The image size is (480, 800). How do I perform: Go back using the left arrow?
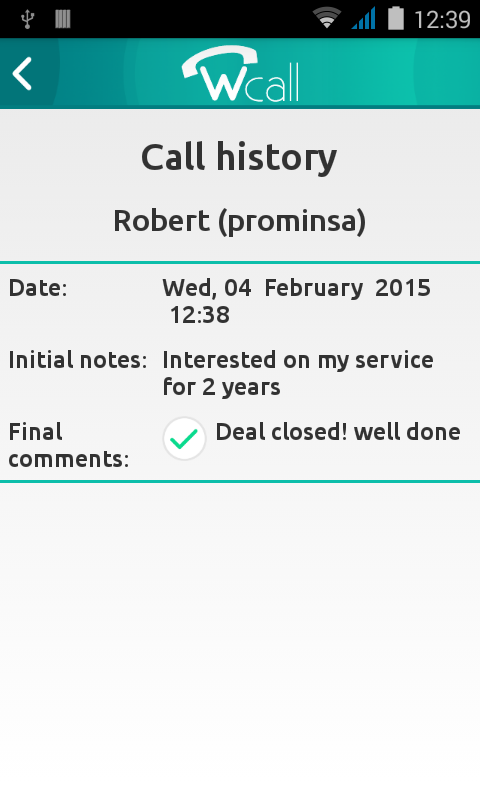coord(22,74)
